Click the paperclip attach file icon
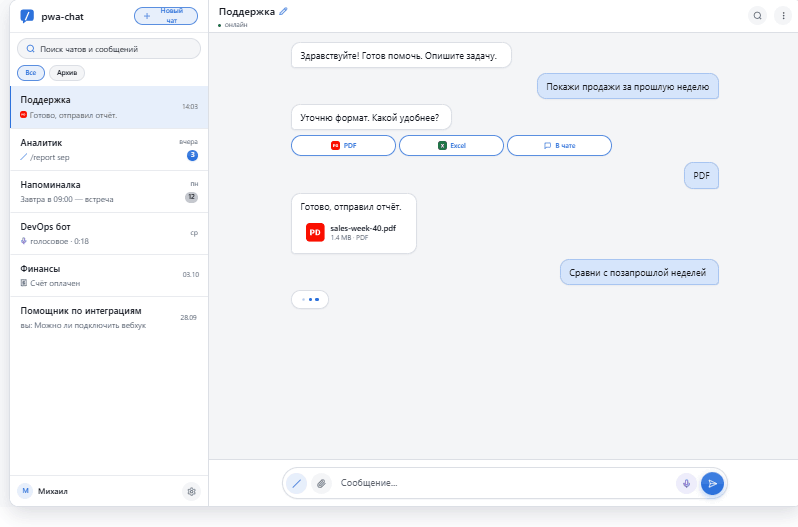This screenshot has width=798, height=527. pyautogui.click(x=321, y=483)
